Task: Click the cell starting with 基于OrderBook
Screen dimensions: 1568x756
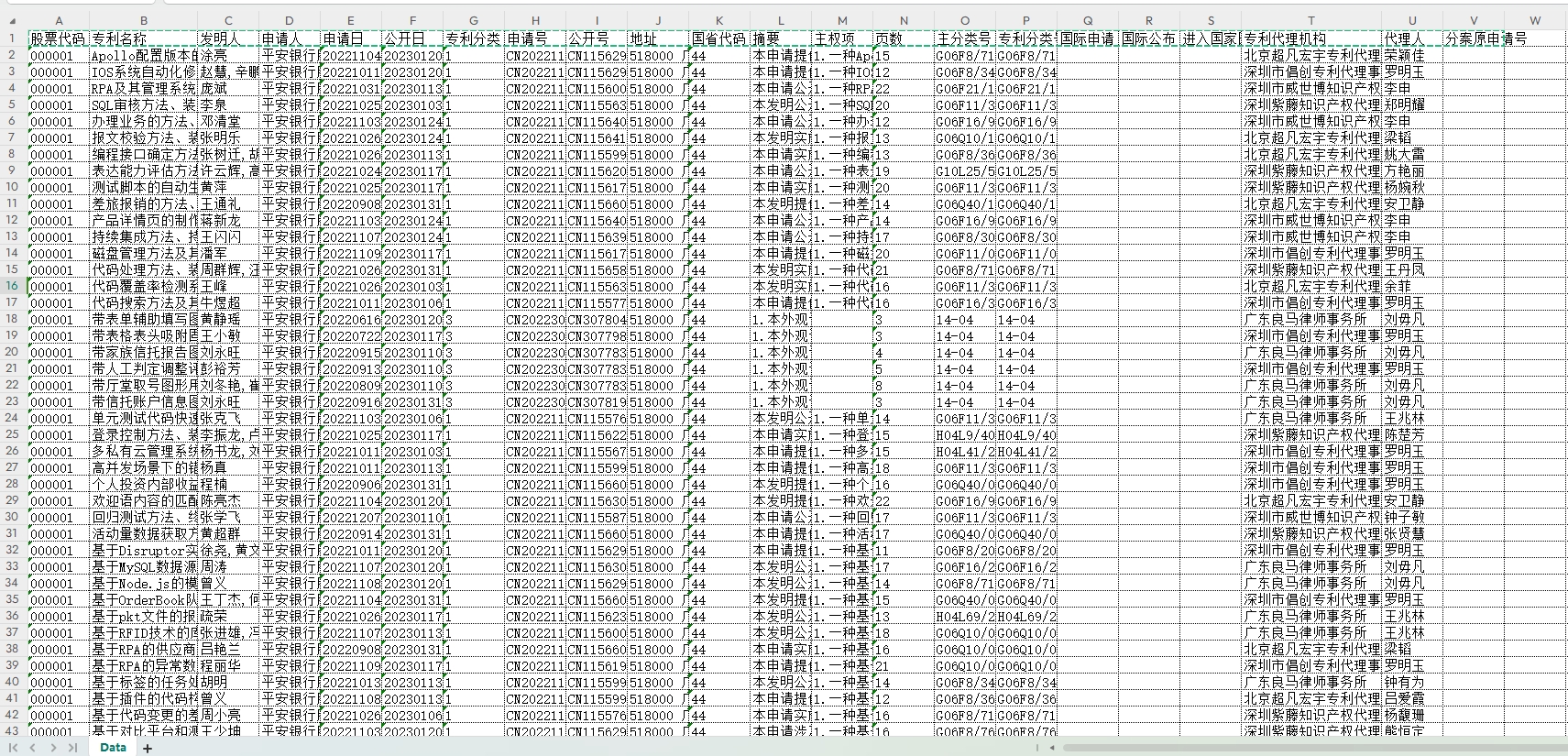Action: click(143, 599)
